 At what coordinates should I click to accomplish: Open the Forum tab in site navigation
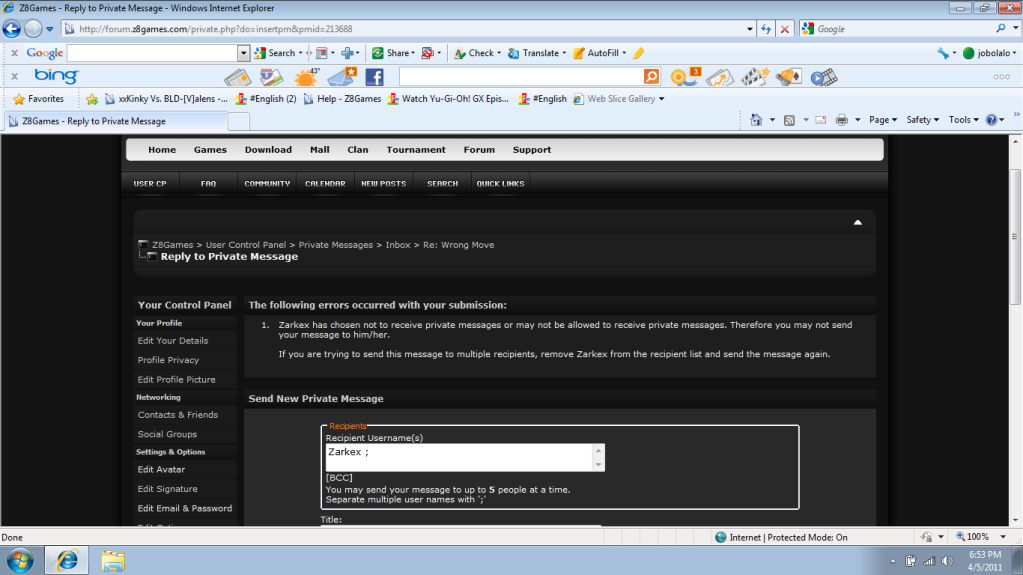[479, 150]
